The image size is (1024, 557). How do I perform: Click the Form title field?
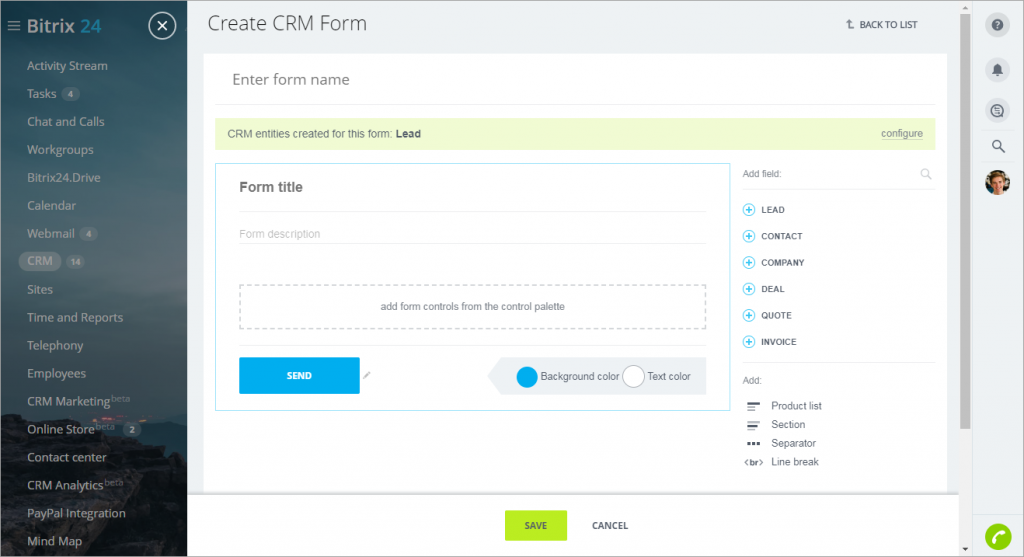pos(472,187)
